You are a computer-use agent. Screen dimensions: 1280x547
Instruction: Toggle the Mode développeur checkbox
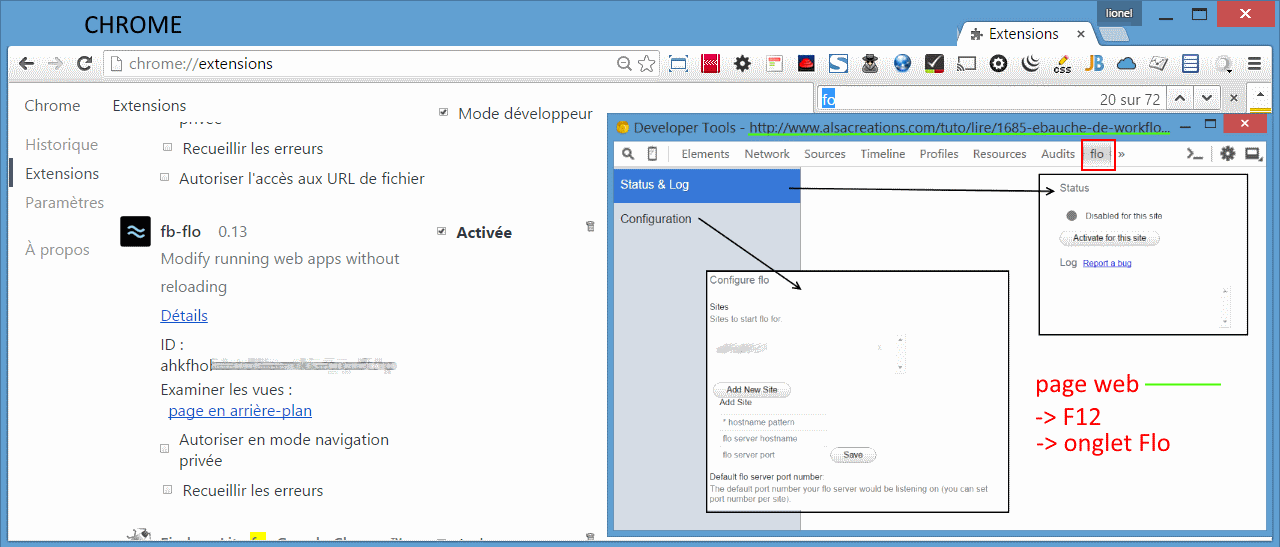point(443,113)
